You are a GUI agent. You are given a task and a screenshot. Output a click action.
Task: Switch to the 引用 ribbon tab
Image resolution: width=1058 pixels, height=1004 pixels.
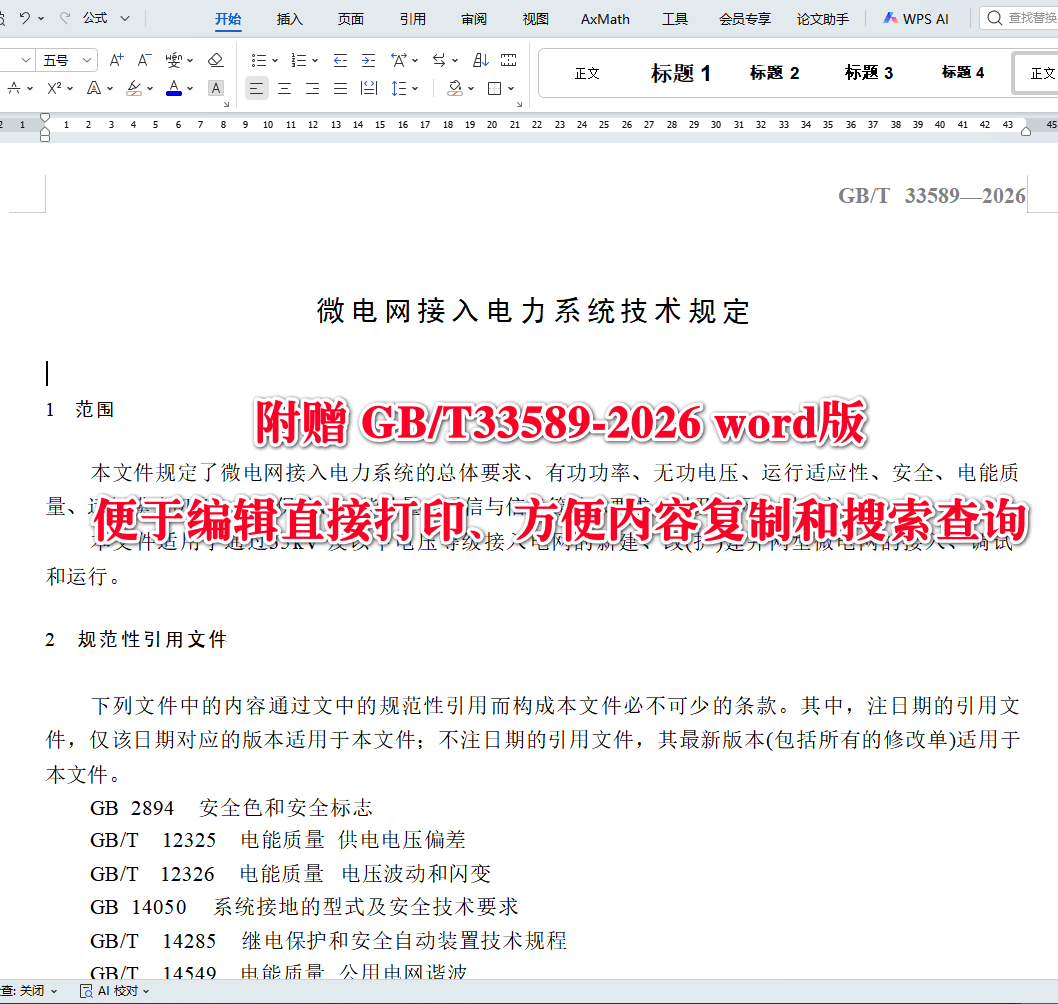[412, 19]
